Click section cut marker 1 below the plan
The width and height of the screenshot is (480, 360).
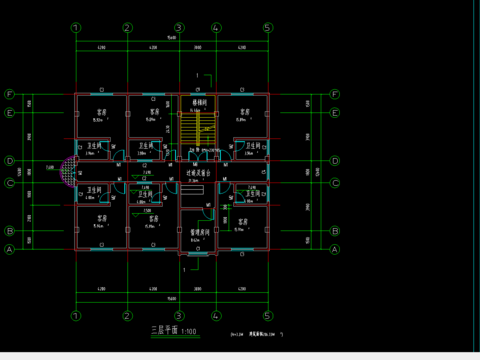click(x=191, y=264)
